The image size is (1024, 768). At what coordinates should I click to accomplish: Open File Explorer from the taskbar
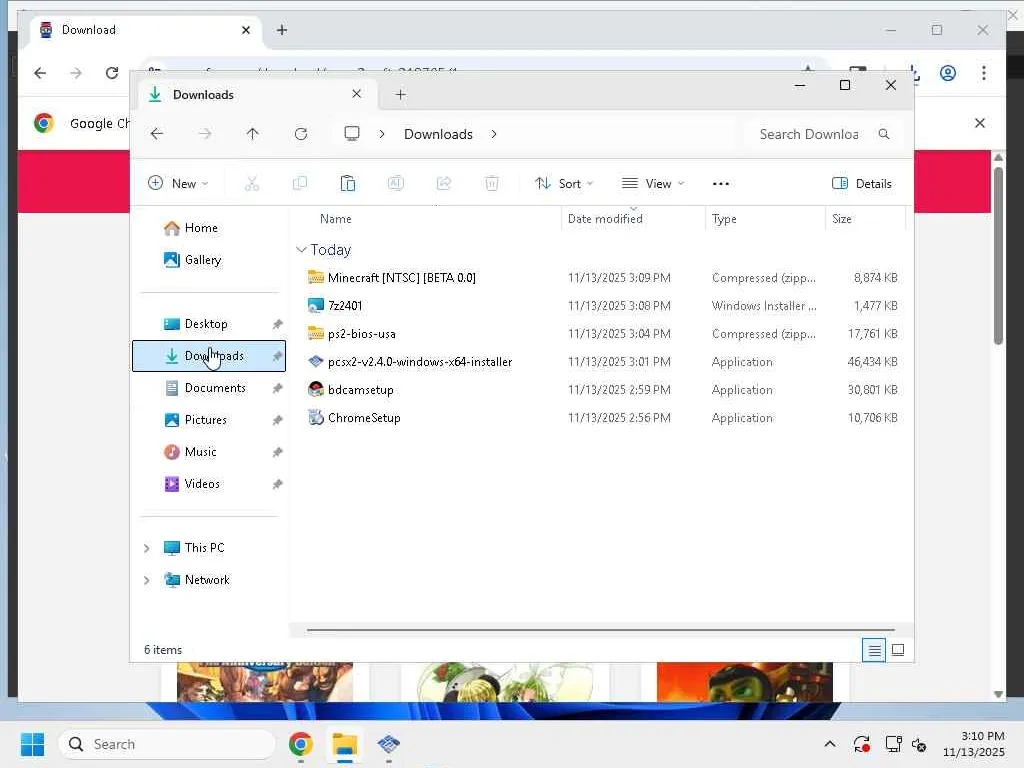coord(345,744)
